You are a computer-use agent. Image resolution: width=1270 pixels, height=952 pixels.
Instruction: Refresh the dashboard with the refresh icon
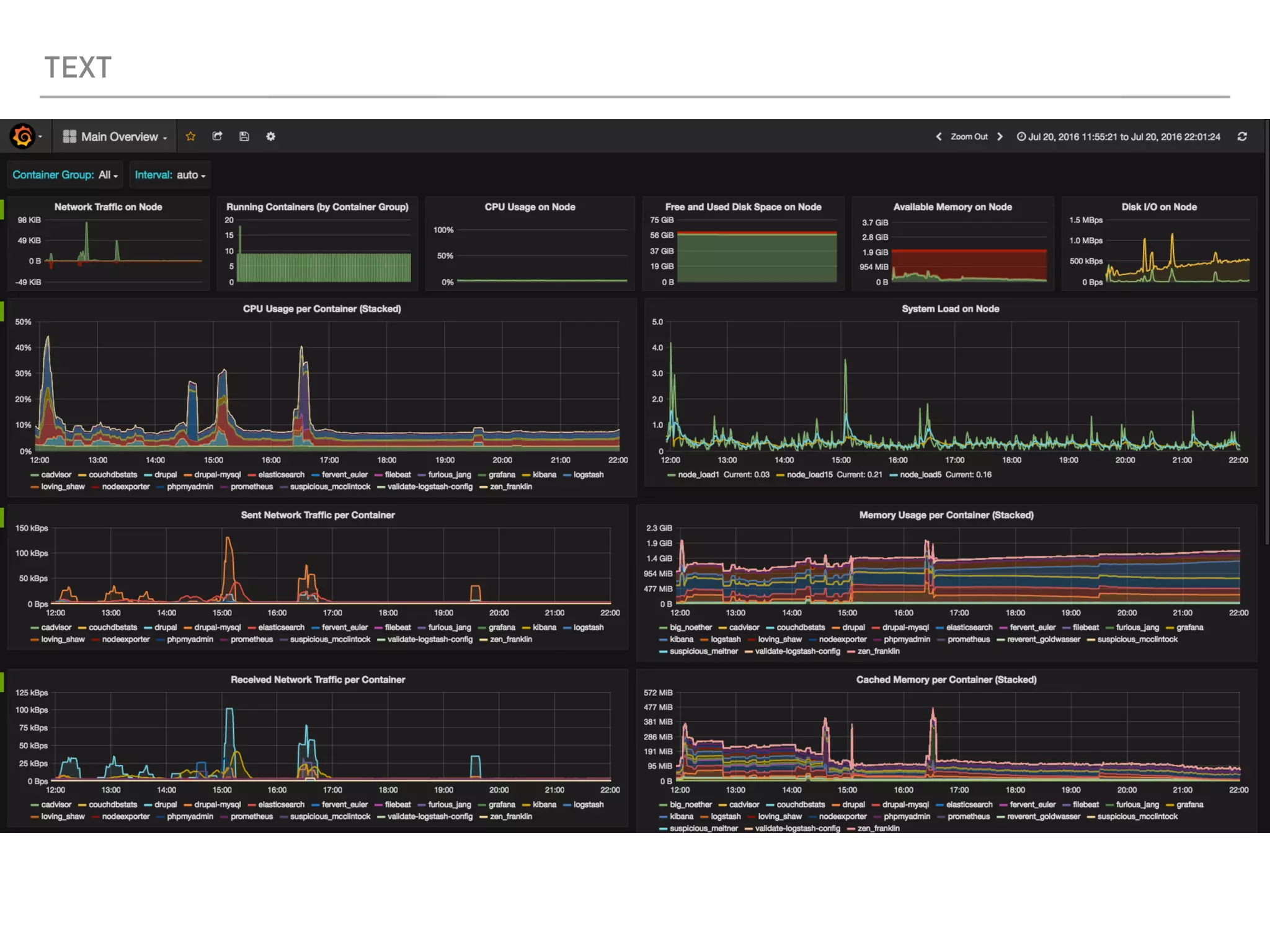point(1241,136)
